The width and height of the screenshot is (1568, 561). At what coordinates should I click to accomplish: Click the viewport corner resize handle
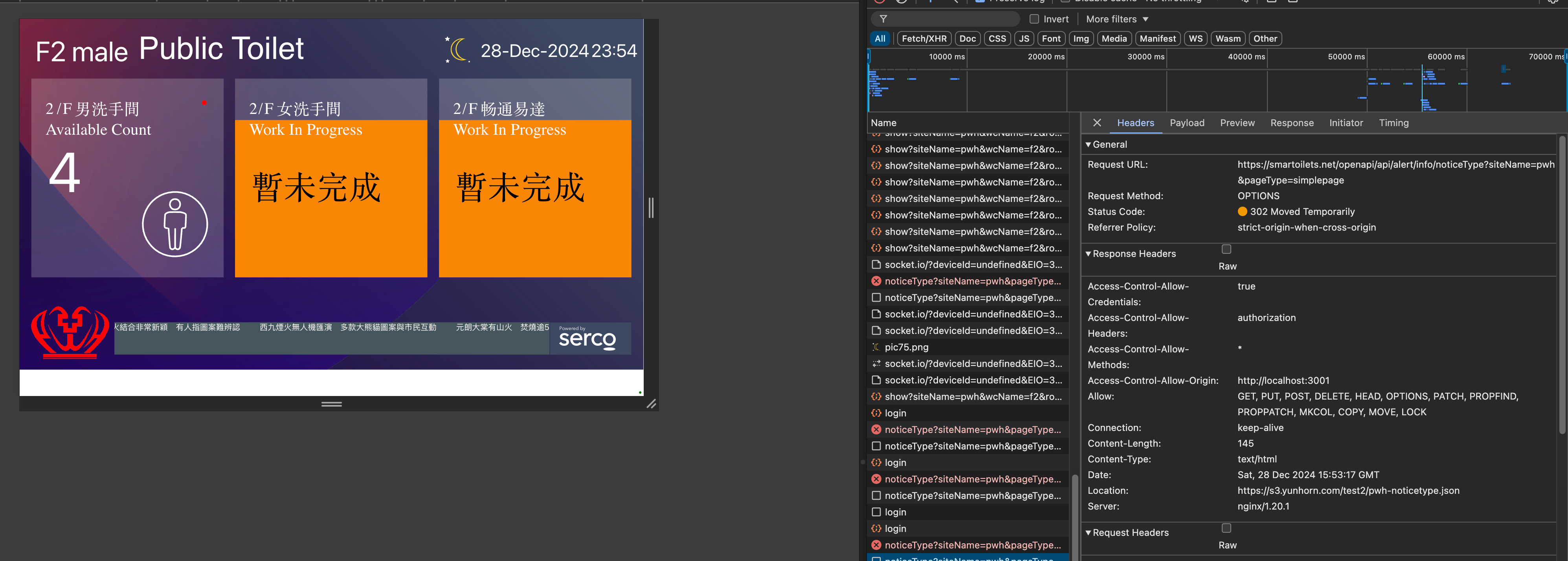[651, 404]
